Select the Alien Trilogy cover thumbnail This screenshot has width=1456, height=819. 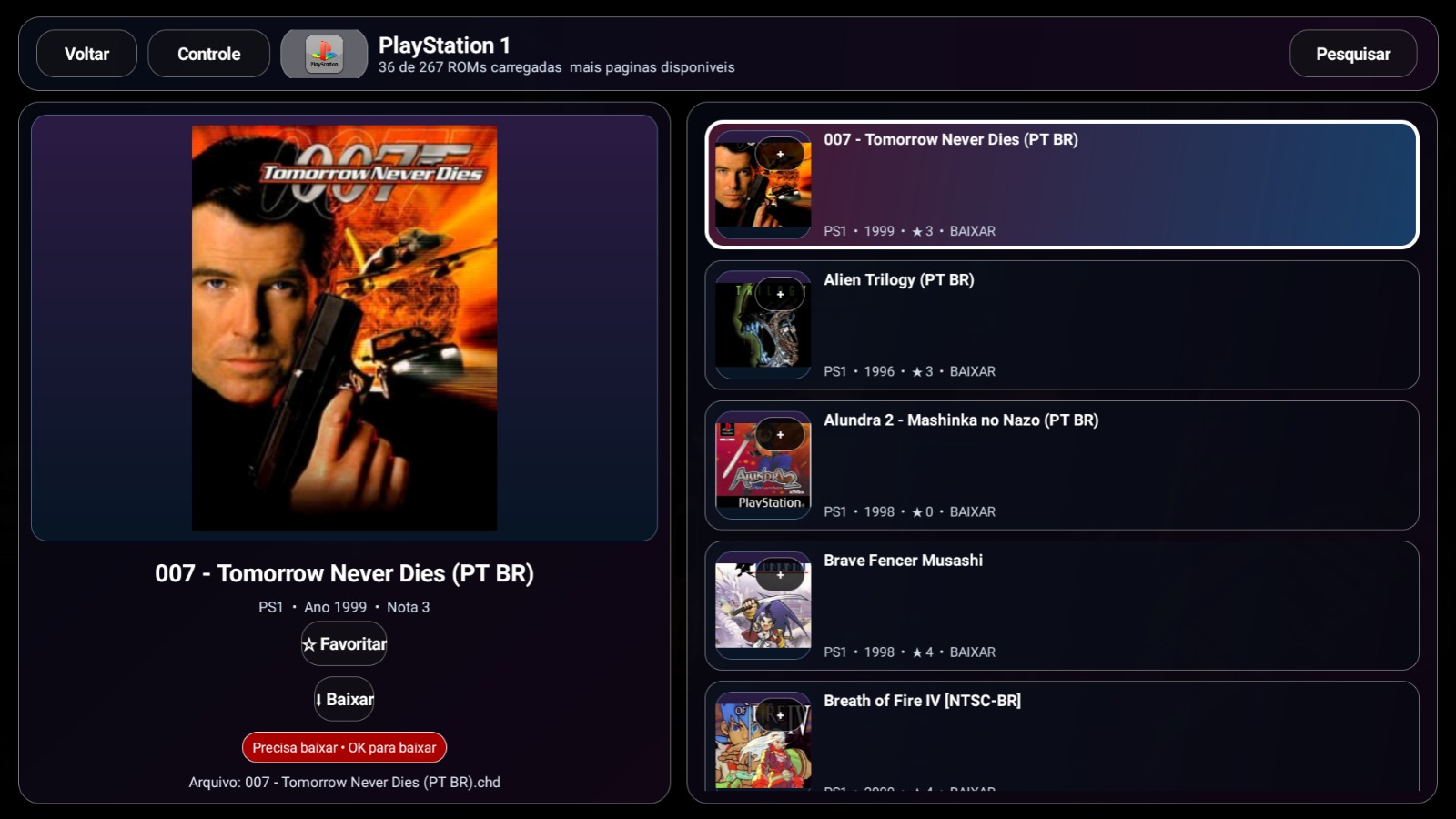[x=763, y=325]
